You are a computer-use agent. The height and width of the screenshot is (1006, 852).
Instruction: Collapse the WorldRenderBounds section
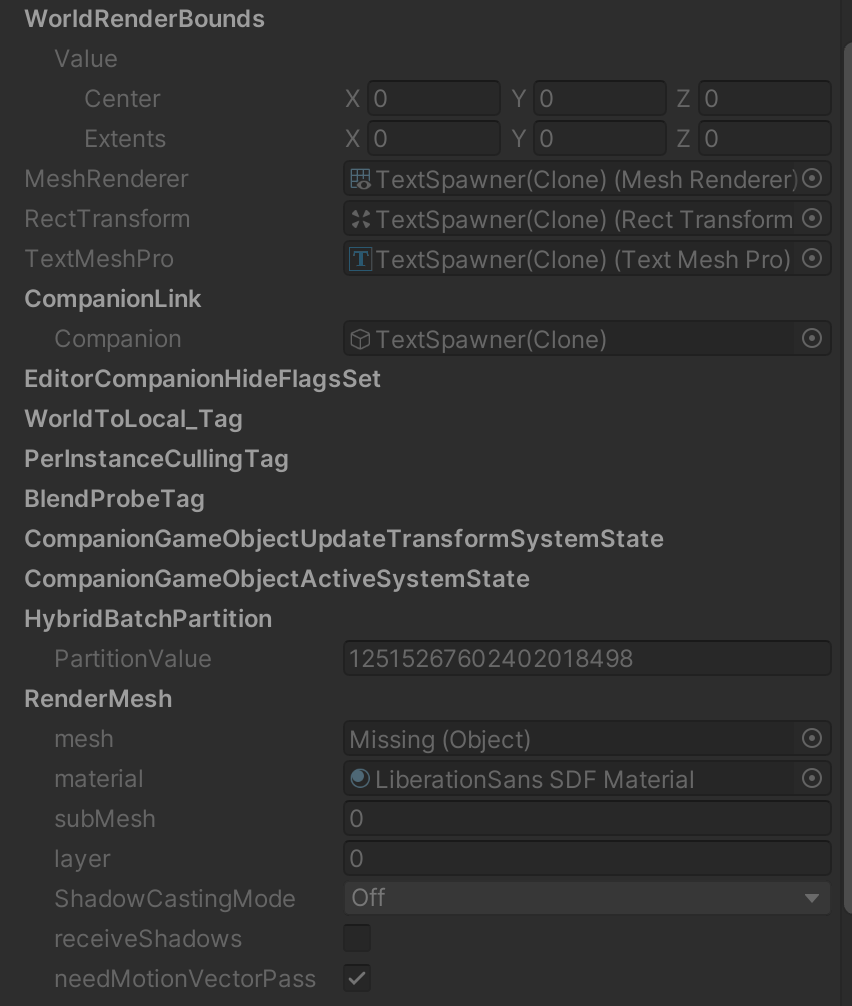[144, 18]
